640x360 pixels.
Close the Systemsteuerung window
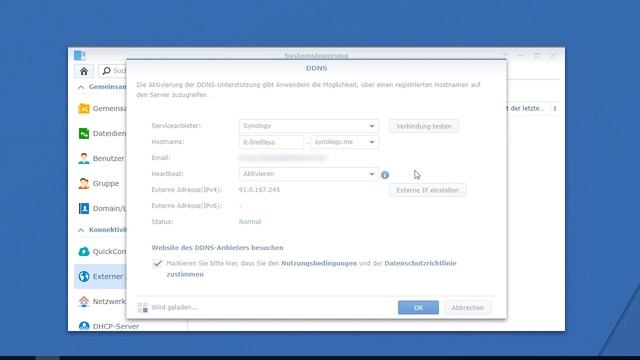(x=553, y=55)
